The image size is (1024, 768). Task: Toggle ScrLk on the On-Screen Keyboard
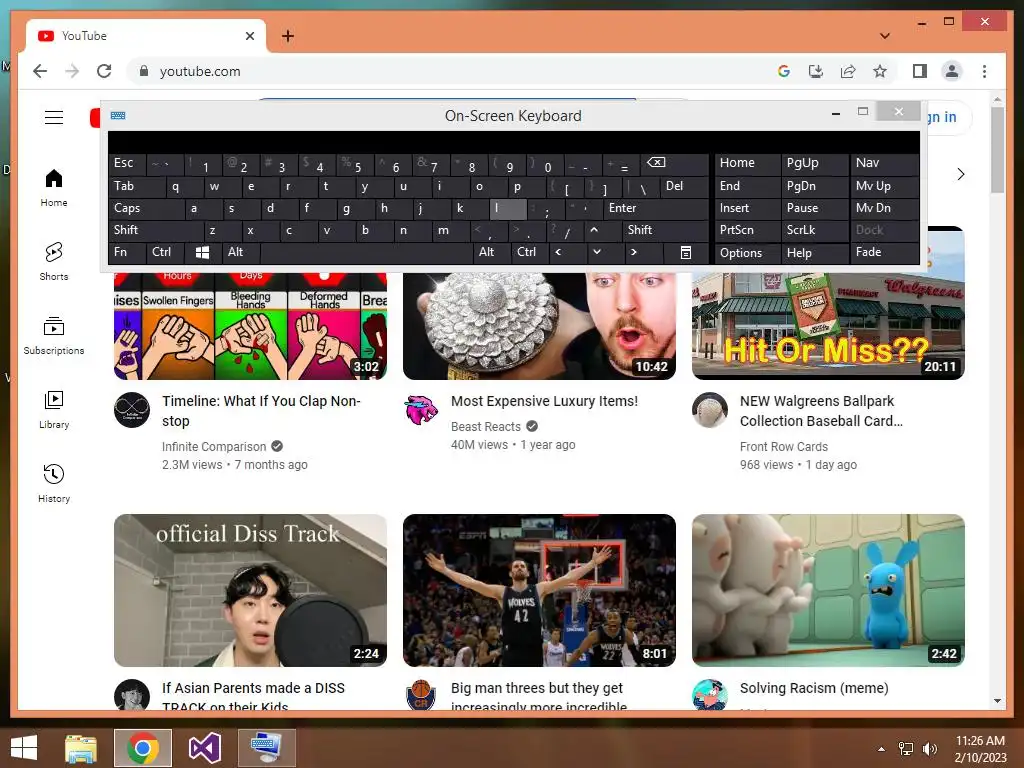814,230
